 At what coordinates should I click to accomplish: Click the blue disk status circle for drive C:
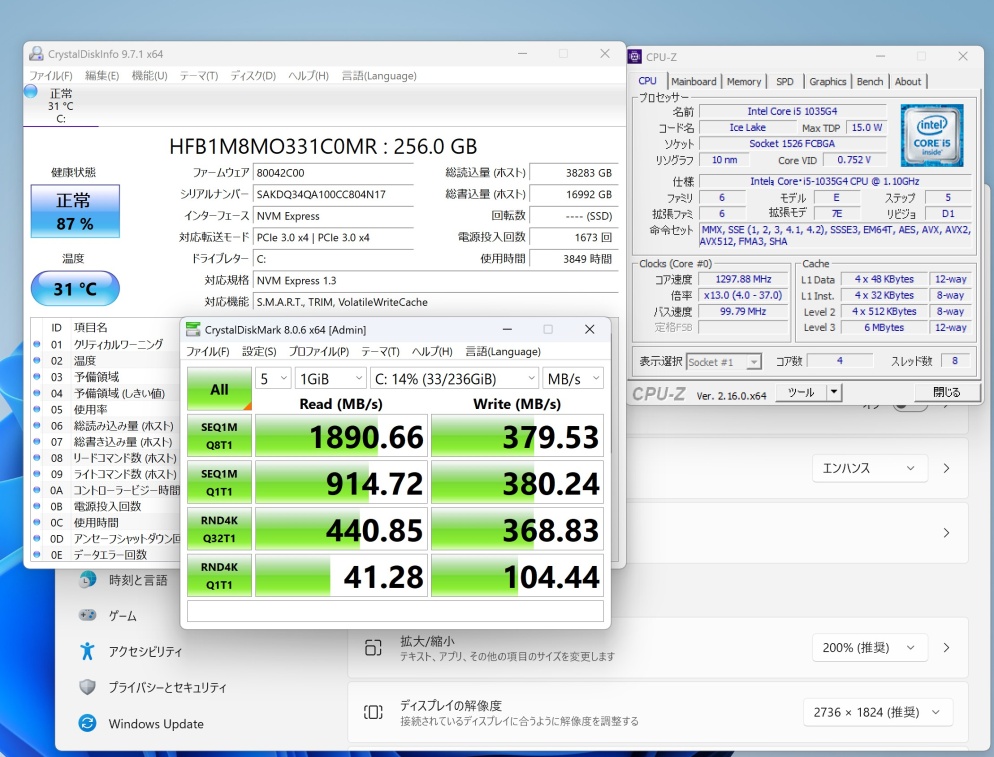(31, 92)
